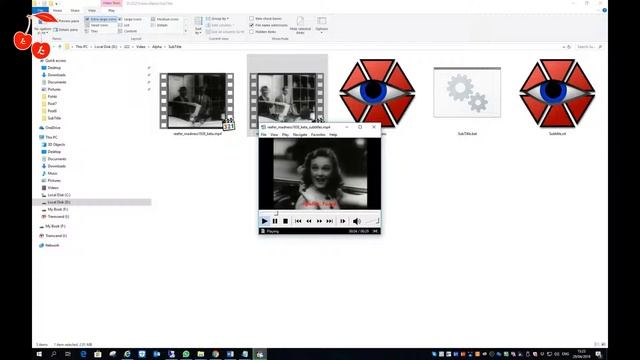The image size is (640, 360).
Task: Click the Explorer search box
Action: 589,47
